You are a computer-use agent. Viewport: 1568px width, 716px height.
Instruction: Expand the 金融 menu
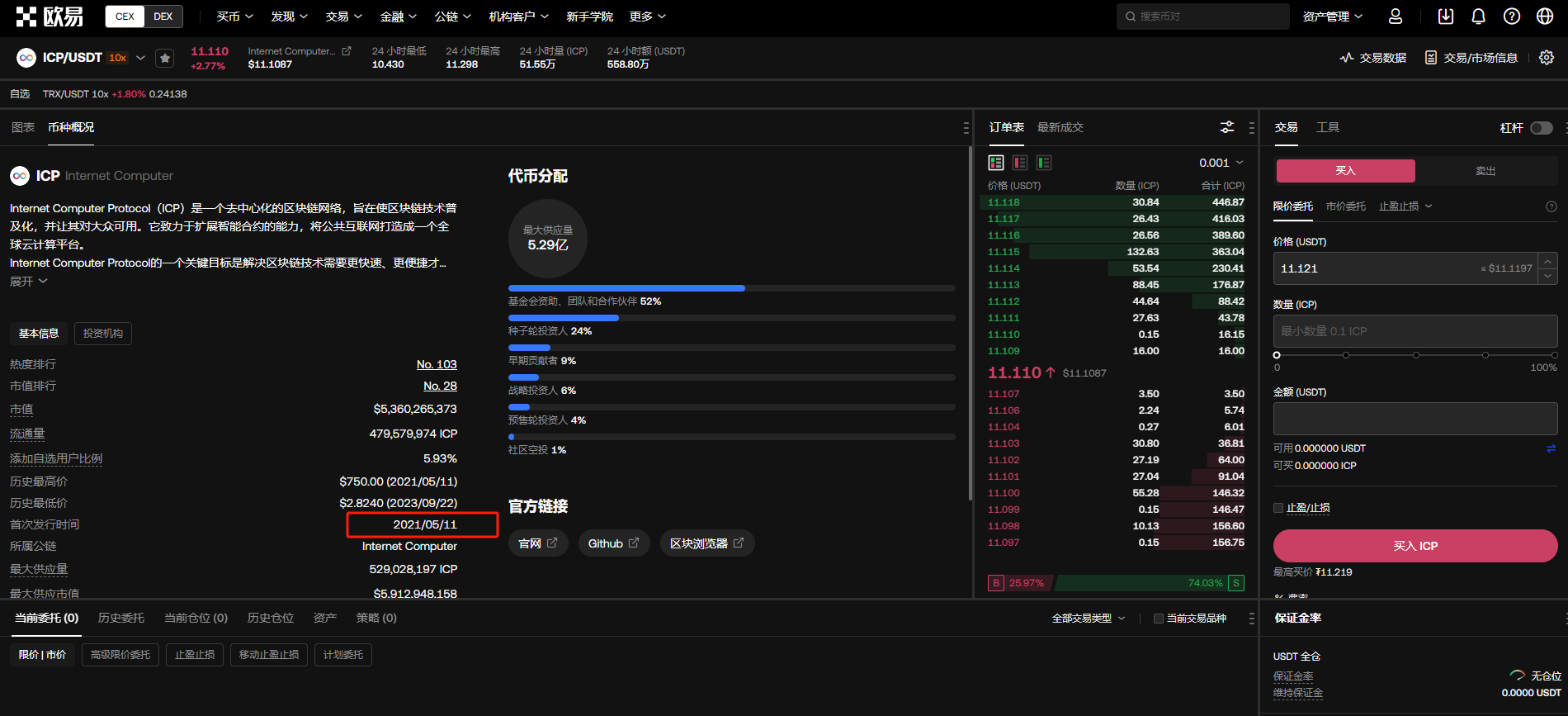[x=399, y=17]
